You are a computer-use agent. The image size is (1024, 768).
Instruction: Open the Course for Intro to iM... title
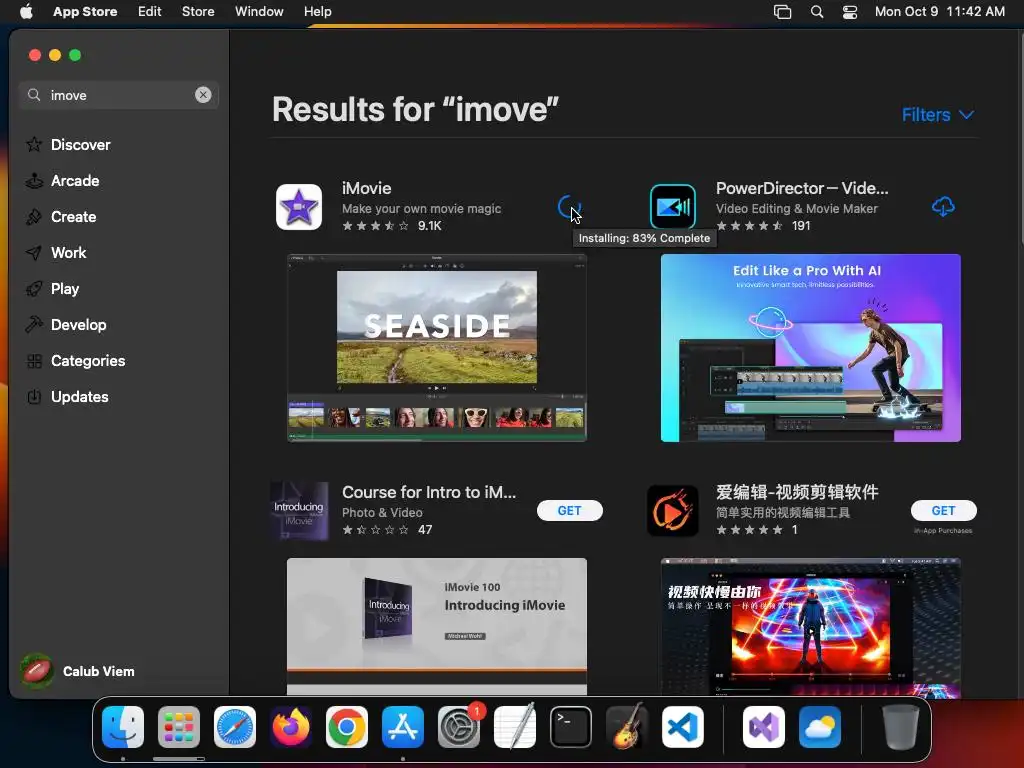tap(429, 492)
